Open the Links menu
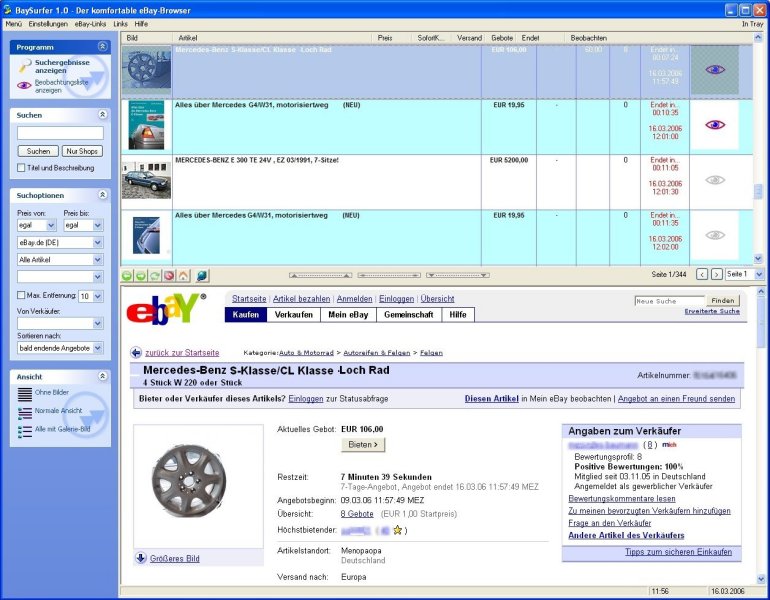Viewport: 770px width, 600px height. click(x=120, y=24)
